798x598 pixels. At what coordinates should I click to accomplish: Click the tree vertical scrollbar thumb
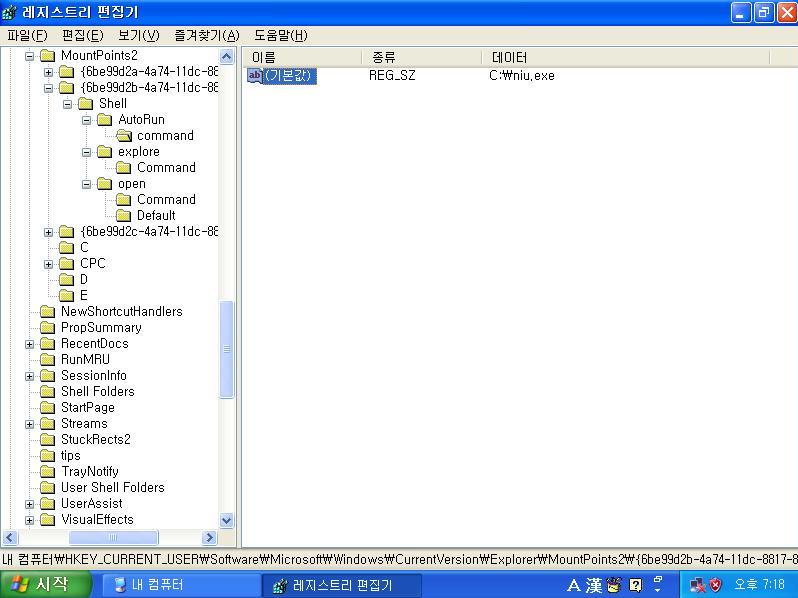[x=226, y=349]
